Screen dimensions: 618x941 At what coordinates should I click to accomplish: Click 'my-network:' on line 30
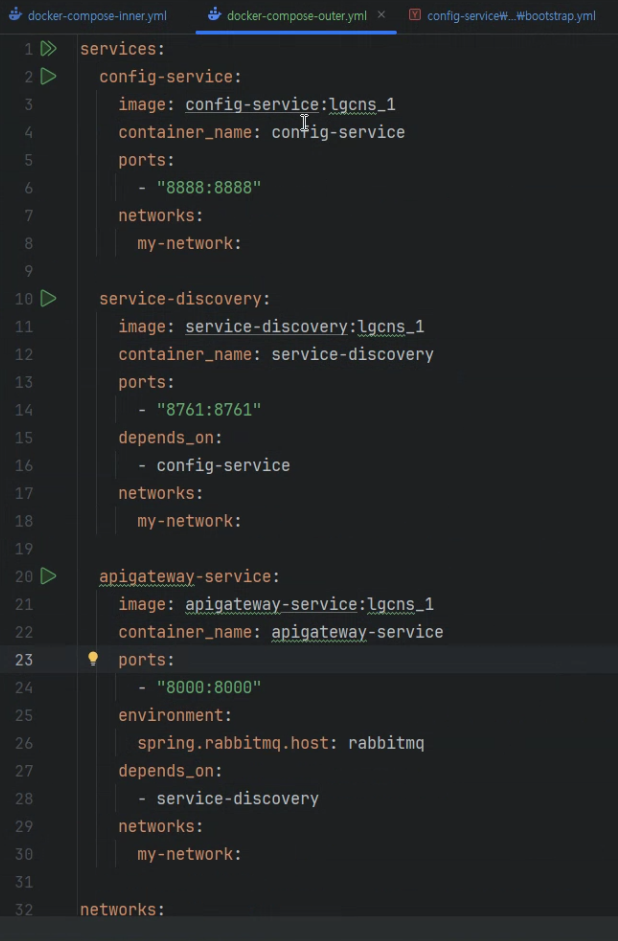(x=190, y=854)
